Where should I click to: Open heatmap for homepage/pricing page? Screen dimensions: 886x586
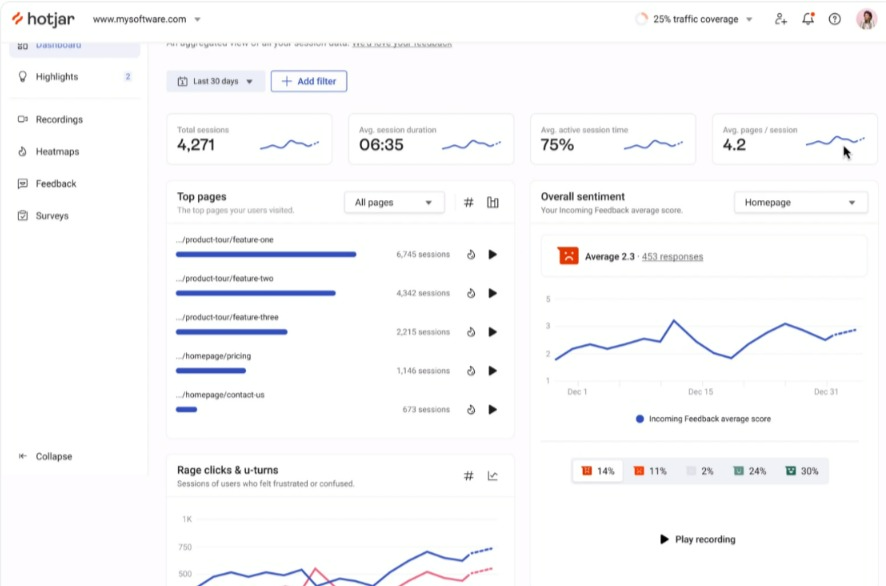pos(471,371)
